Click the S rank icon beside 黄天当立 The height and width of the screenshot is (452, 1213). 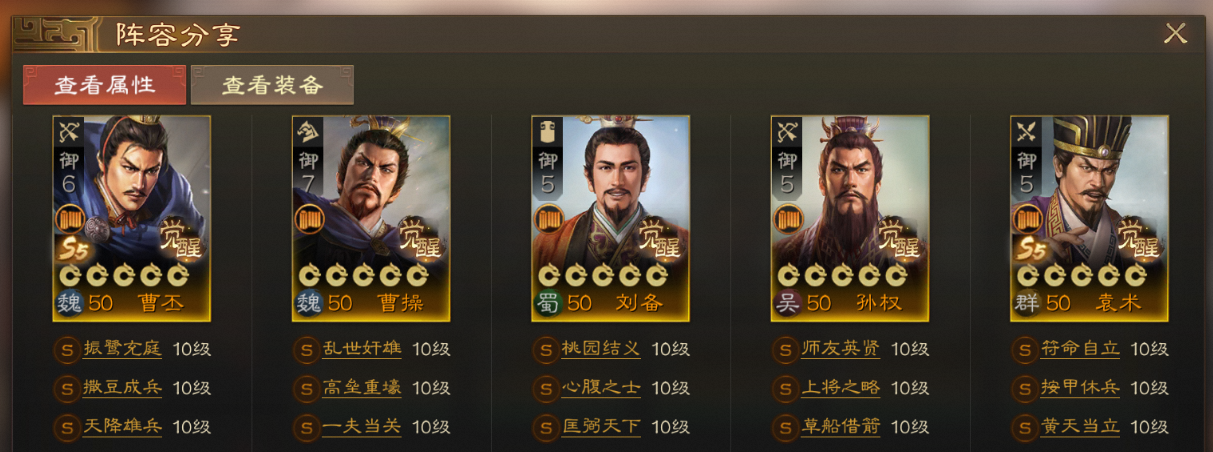1024,427
